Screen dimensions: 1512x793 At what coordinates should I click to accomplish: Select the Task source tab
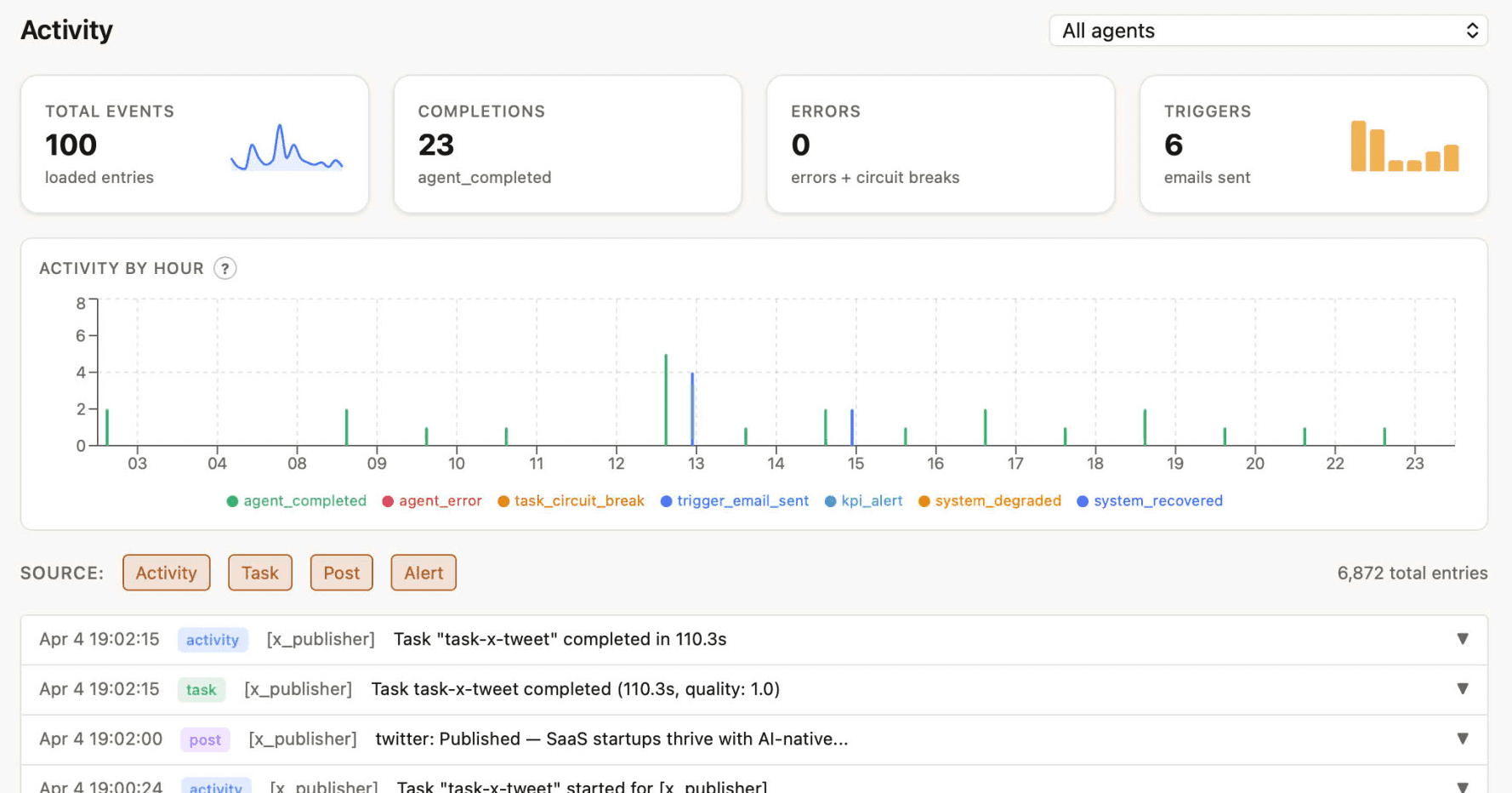click(260, 573)
